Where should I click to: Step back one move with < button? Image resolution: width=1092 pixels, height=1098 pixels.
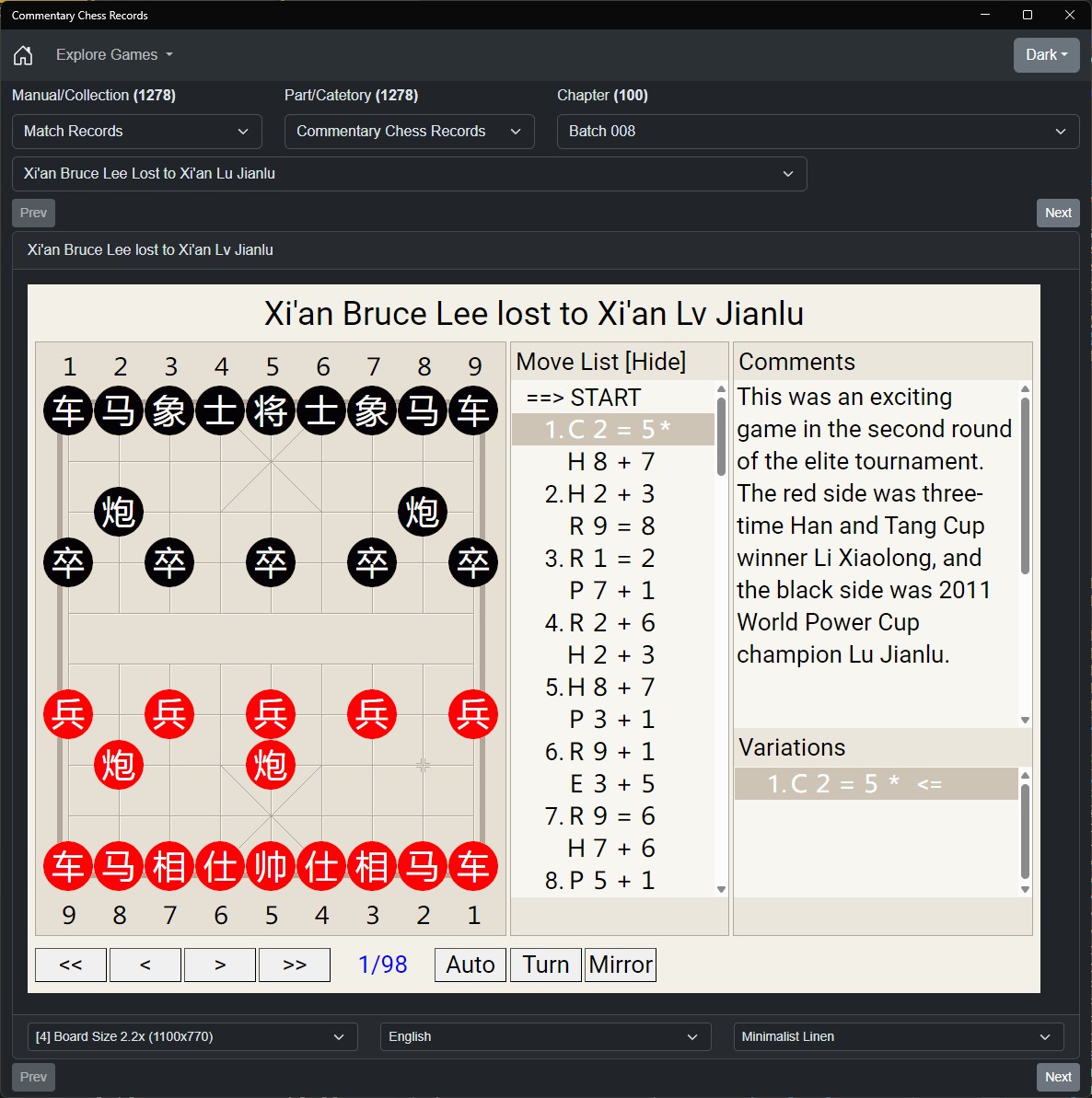(x=145, y=965)
